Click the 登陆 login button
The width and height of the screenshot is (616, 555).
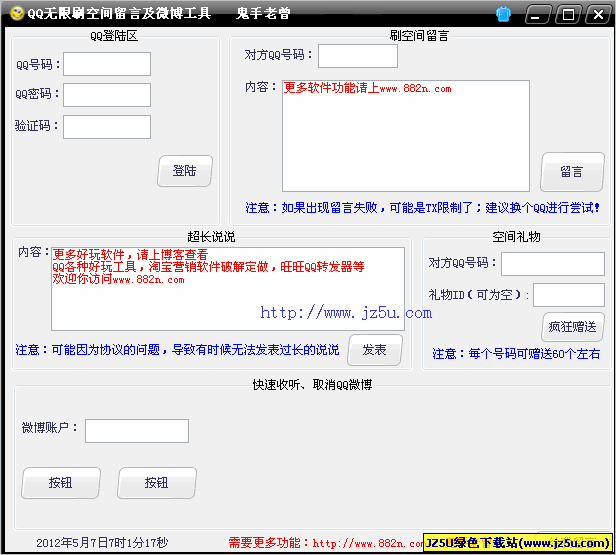(x=185, y=171)
